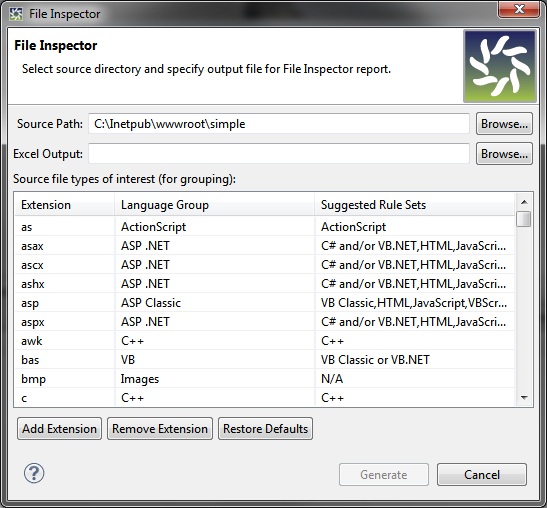
Task: Click the Source Path text field
Action: (x=279, y=124)
